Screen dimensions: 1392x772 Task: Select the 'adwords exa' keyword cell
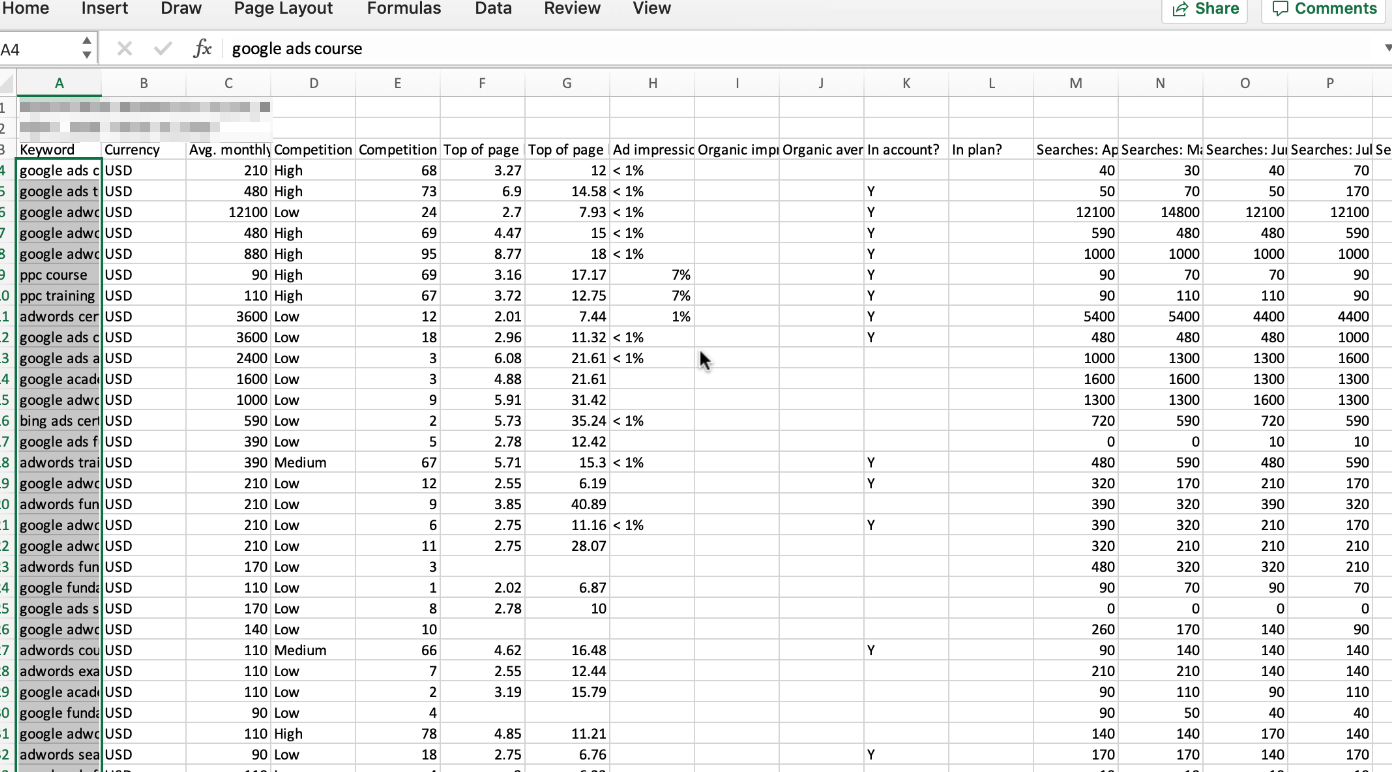coord(59,671)
